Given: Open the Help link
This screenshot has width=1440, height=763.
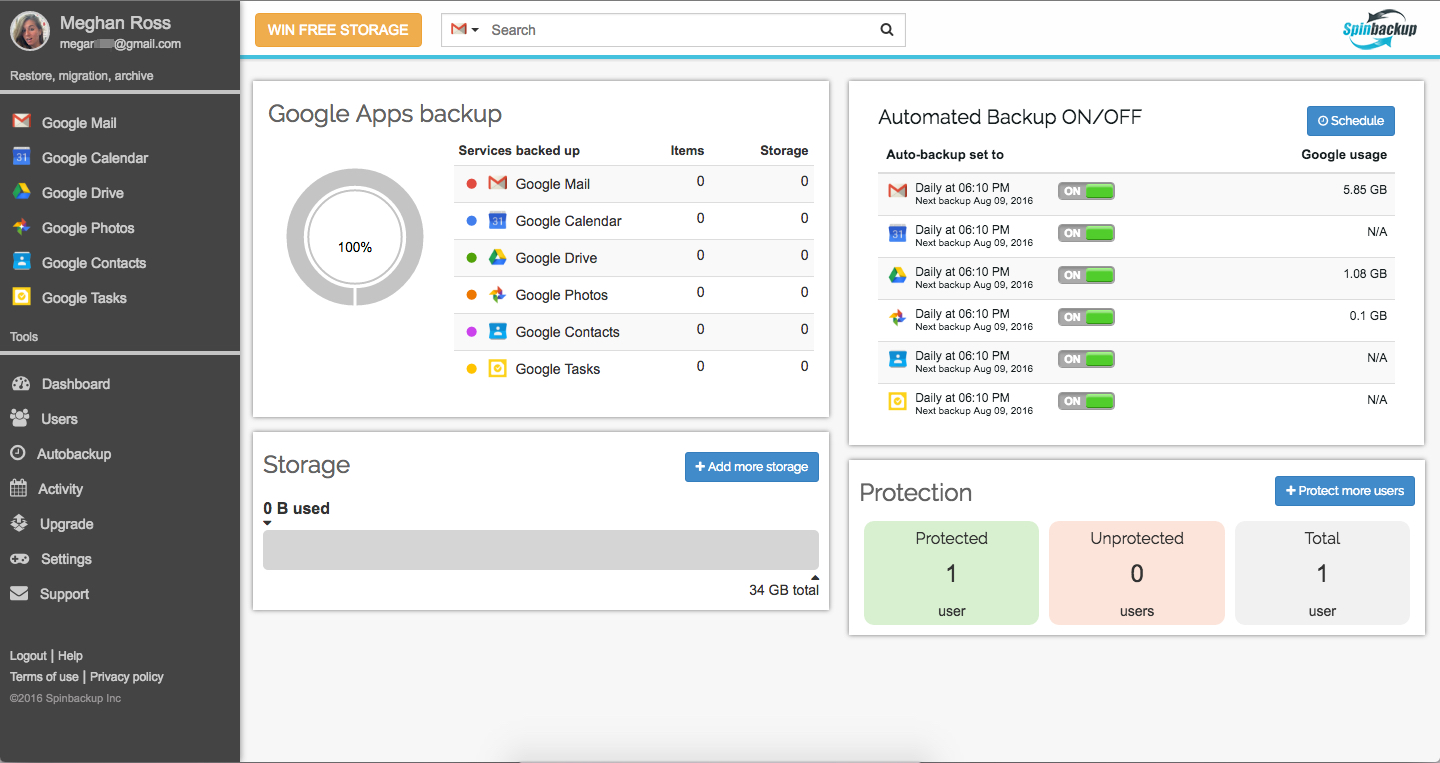Looking at the screenshot, I should (x=70, y=656).
